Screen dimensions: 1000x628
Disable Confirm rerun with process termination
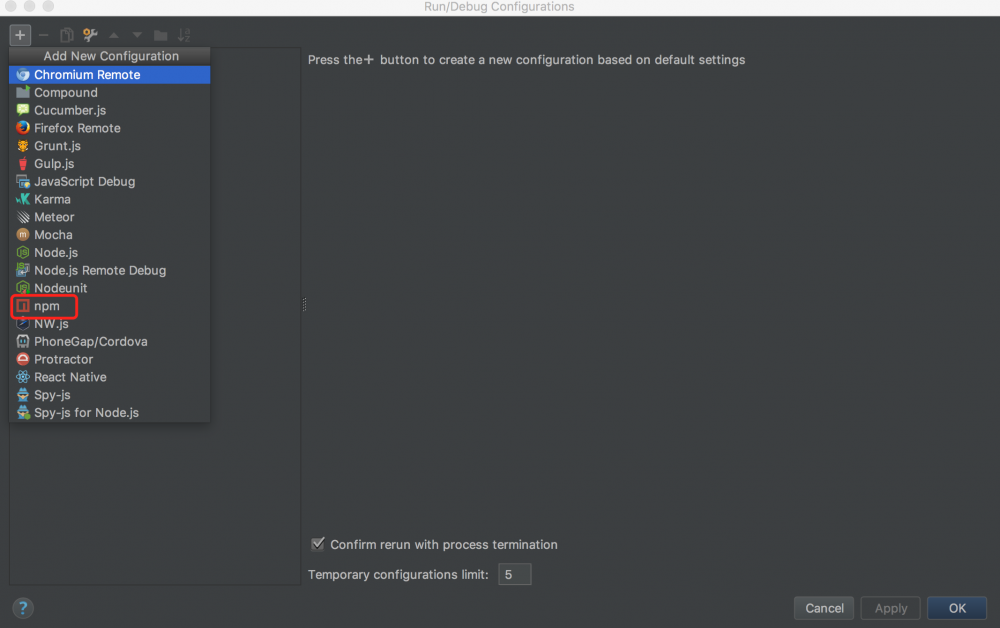(317, 544)
